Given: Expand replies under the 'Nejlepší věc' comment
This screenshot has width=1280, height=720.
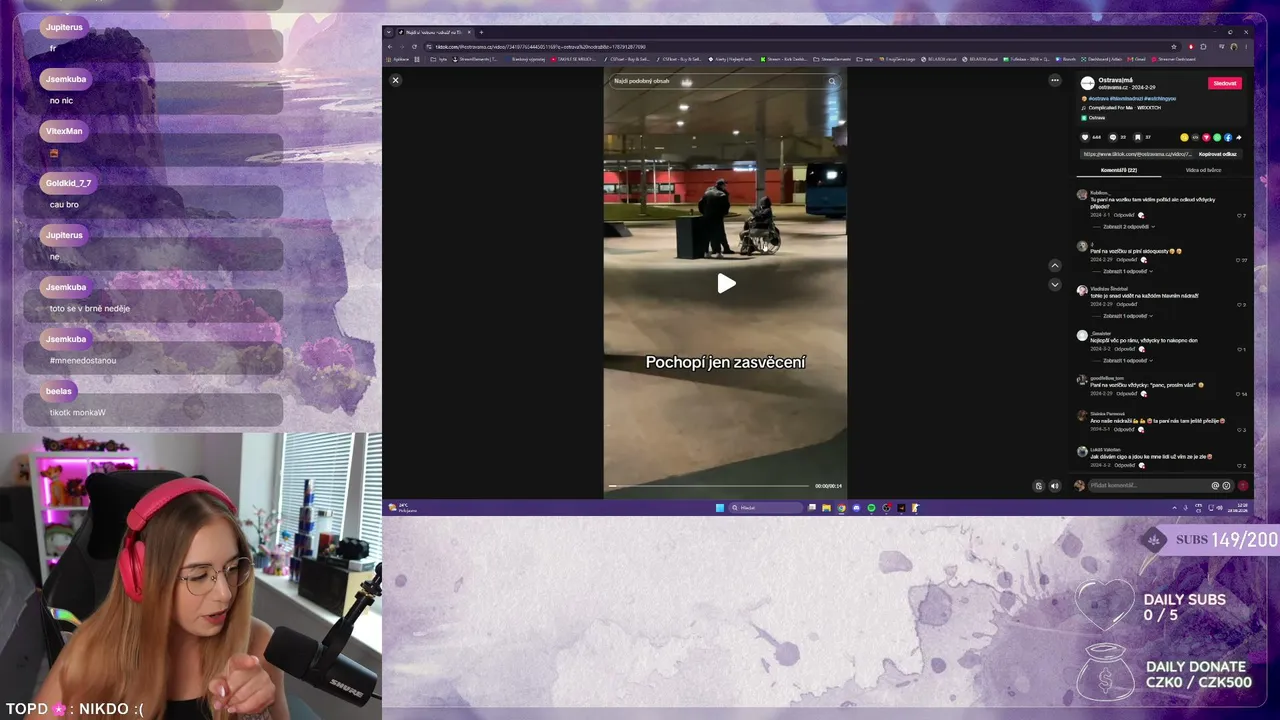Looking at the screenshot, I should coord(1128,360).
